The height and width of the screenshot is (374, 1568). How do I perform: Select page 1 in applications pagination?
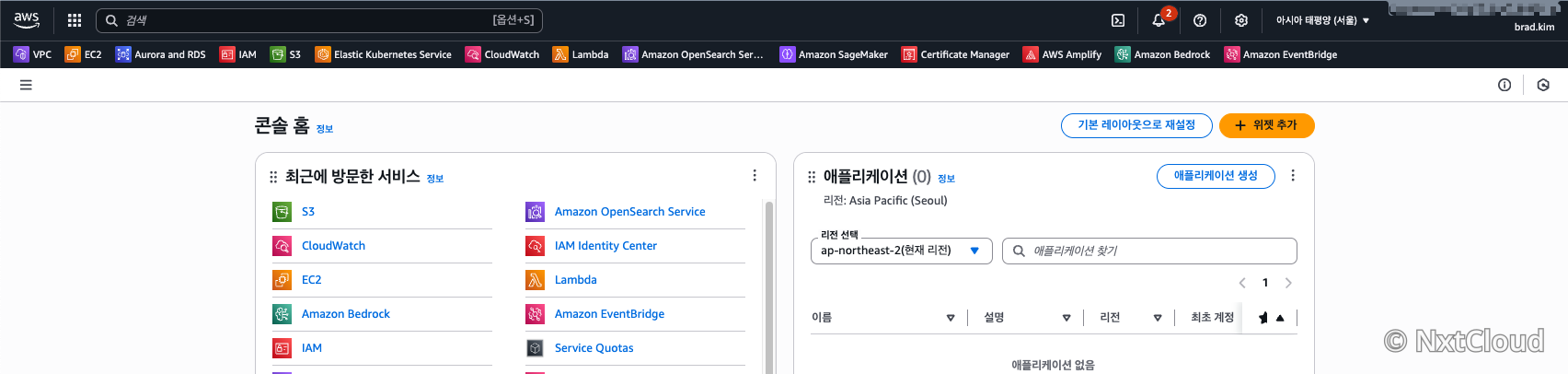[x=1265, y=283]
